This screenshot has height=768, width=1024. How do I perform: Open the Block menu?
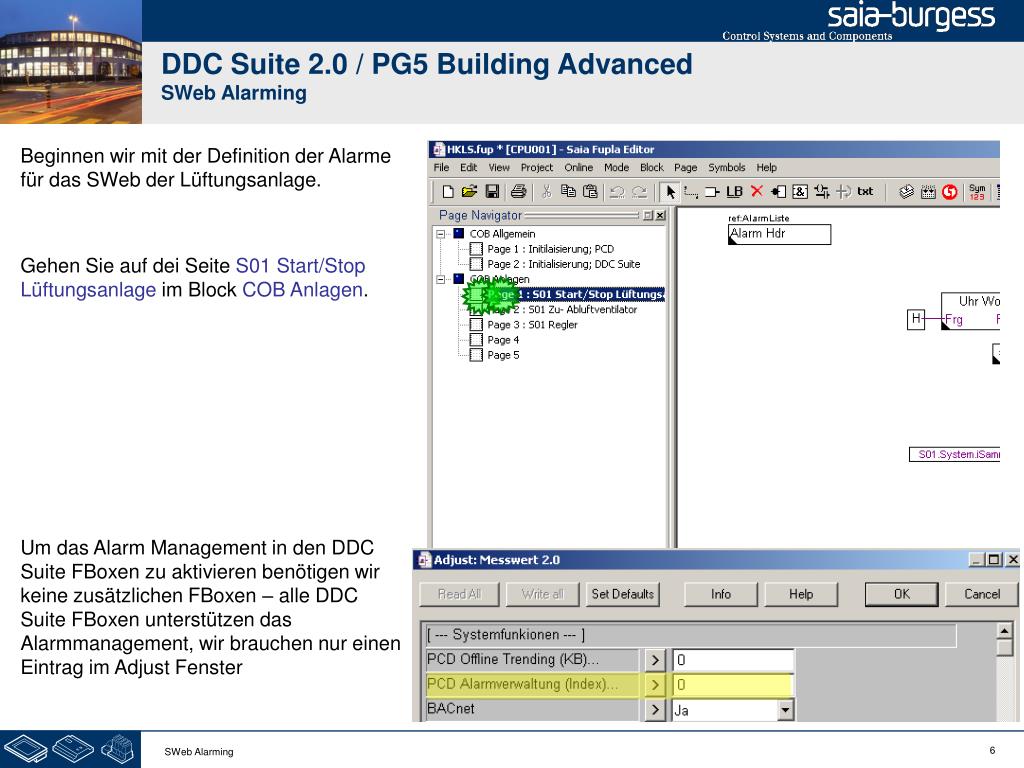(x=652, y=168)
